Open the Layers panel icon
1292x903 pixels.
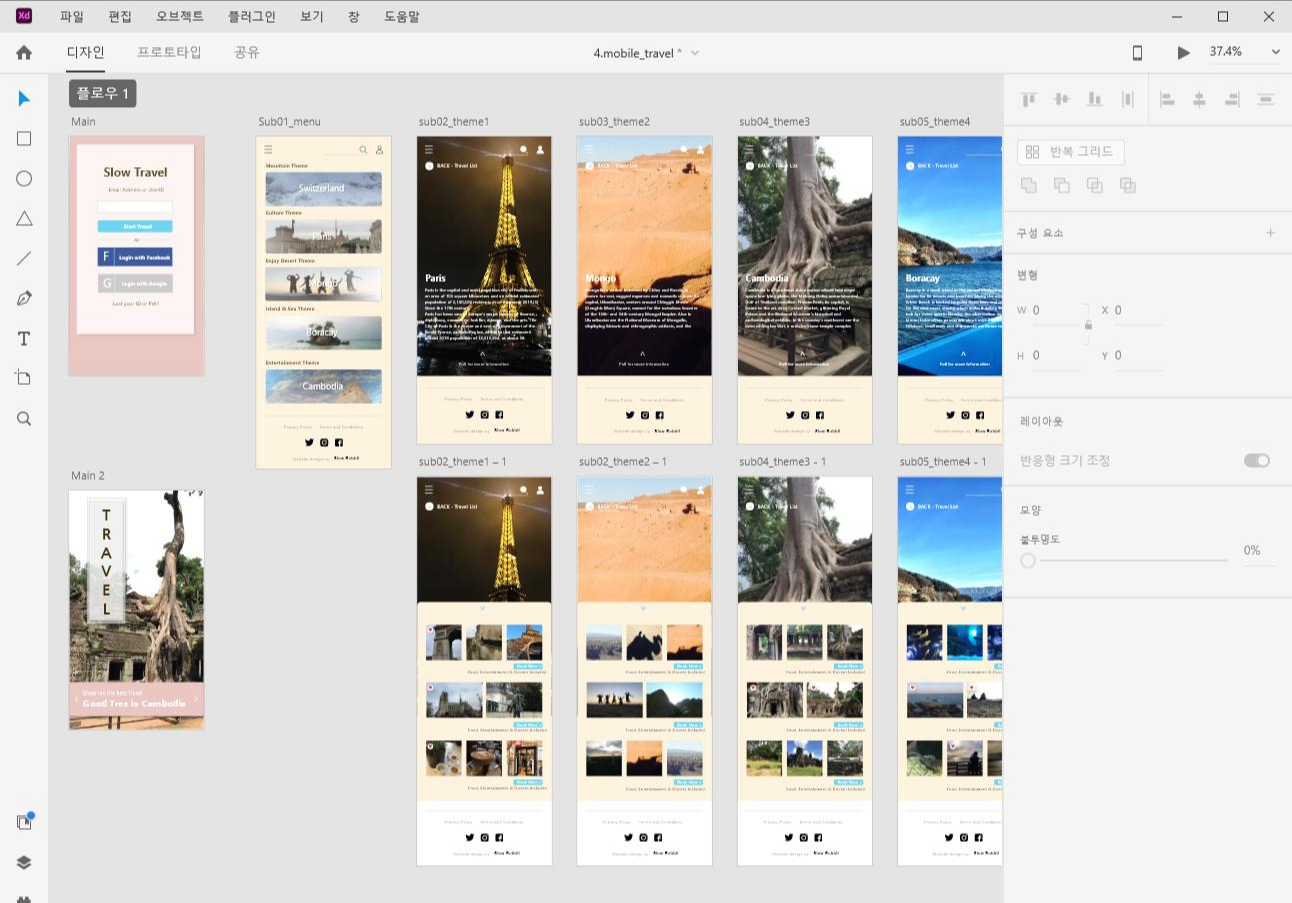(x=24, y=862)
